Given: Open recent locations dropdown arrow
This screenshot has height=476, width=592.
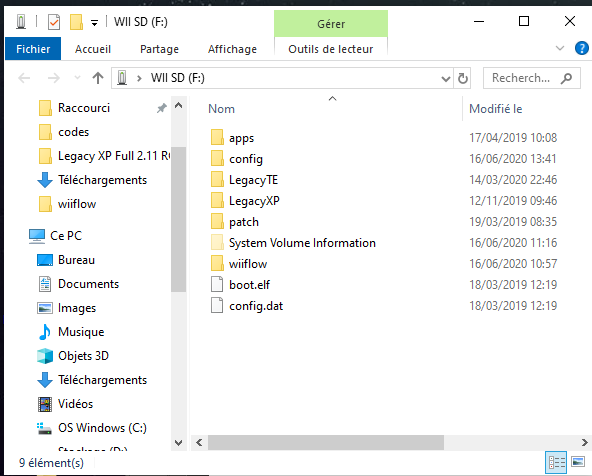Looking at the screenshot, I should (77, 78).
